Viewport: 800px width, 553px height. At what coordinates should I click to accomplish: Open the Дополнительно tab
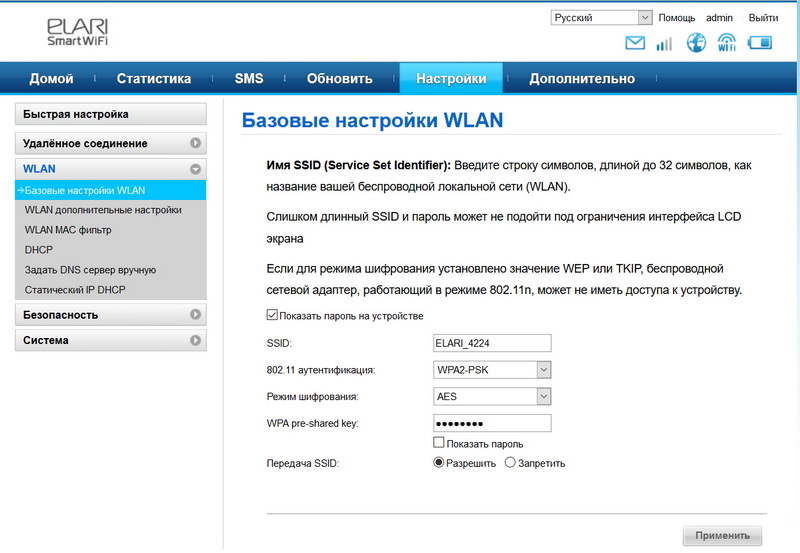[x=581, y=79]
